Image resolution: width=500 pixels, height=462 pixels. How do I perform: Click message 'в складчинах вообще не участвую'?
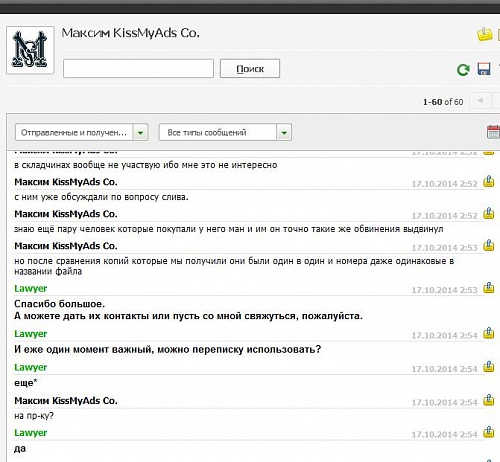(146, 165)
